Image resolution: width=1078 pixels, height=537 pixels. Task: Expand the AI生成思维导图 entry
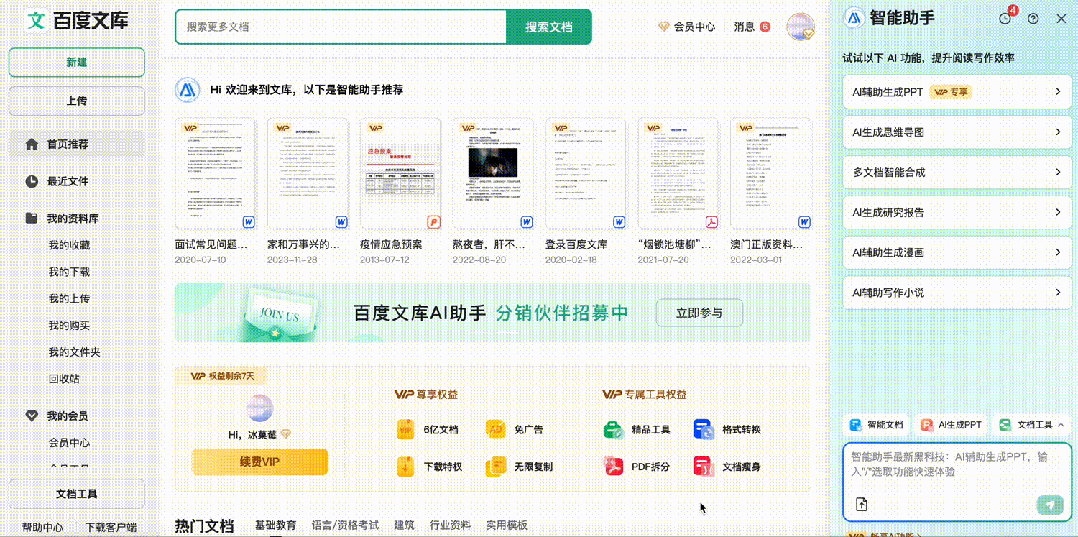[957, 132]
